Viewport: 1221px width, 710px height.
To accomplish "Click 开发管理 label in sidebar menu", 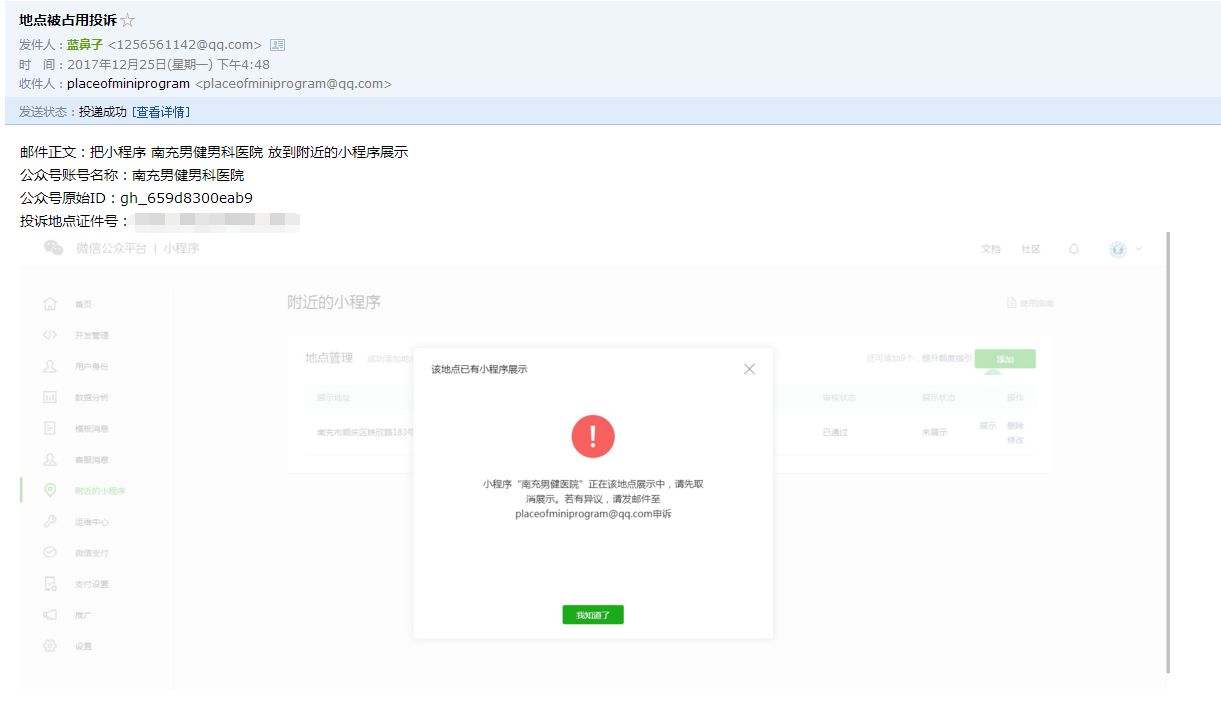I will coord(91,335).
